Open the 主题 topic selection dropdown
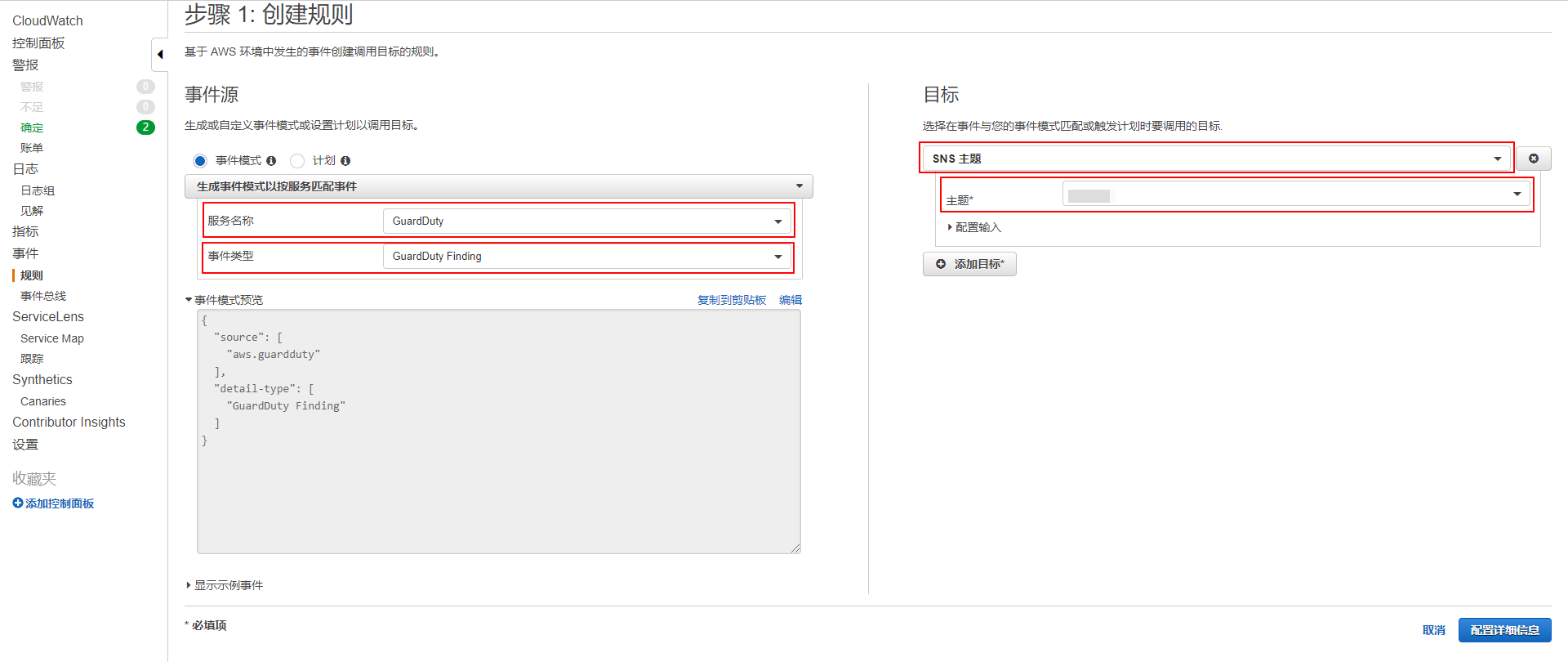 [x=1296, y=195]
